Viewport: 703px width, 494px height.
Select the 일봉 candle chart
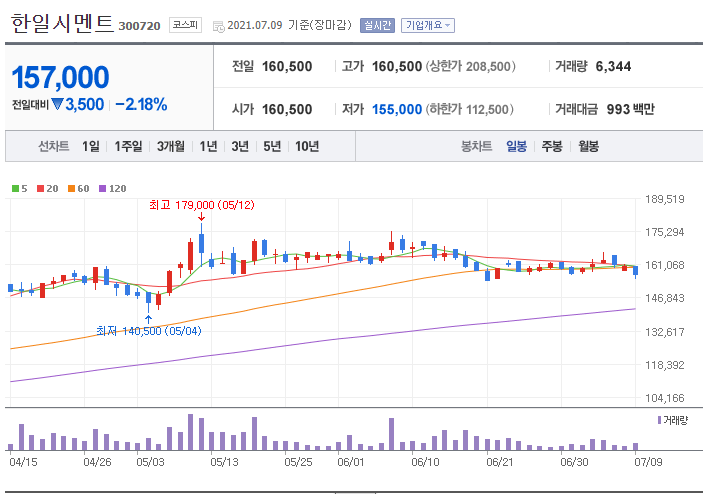[x=516, y=146]
